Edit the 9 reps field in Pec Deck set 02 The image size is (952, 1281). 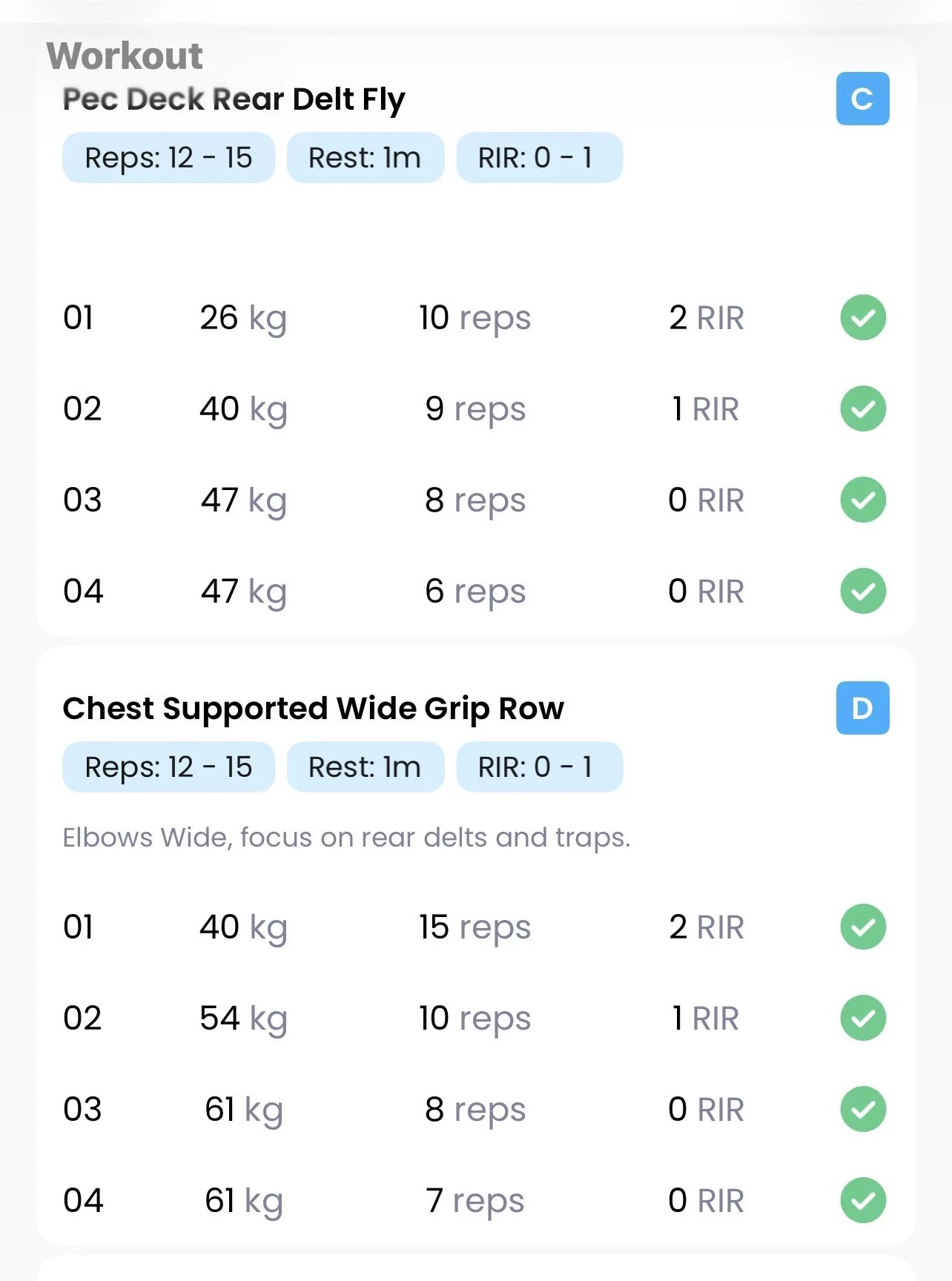[x=475, y=409]
